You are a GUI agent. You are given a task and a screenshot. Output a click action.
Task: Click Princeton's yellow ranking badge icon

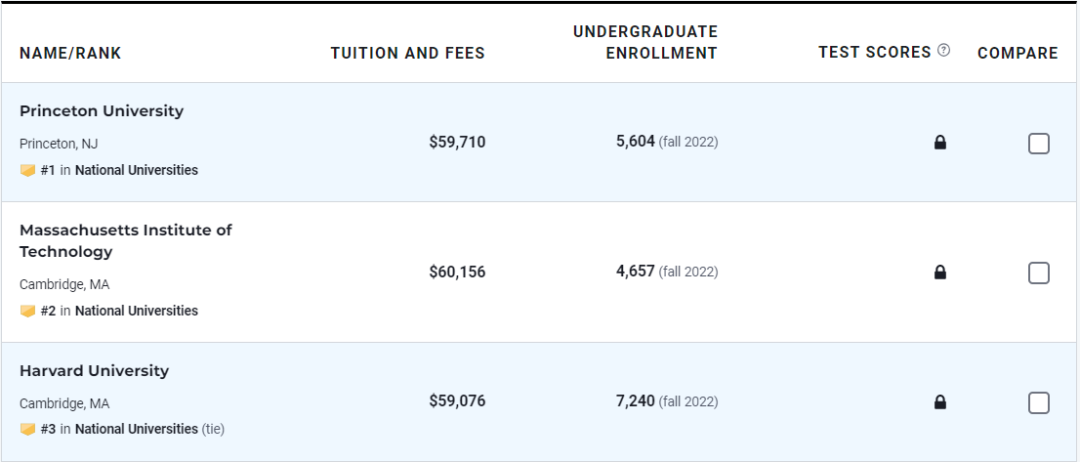28,171
